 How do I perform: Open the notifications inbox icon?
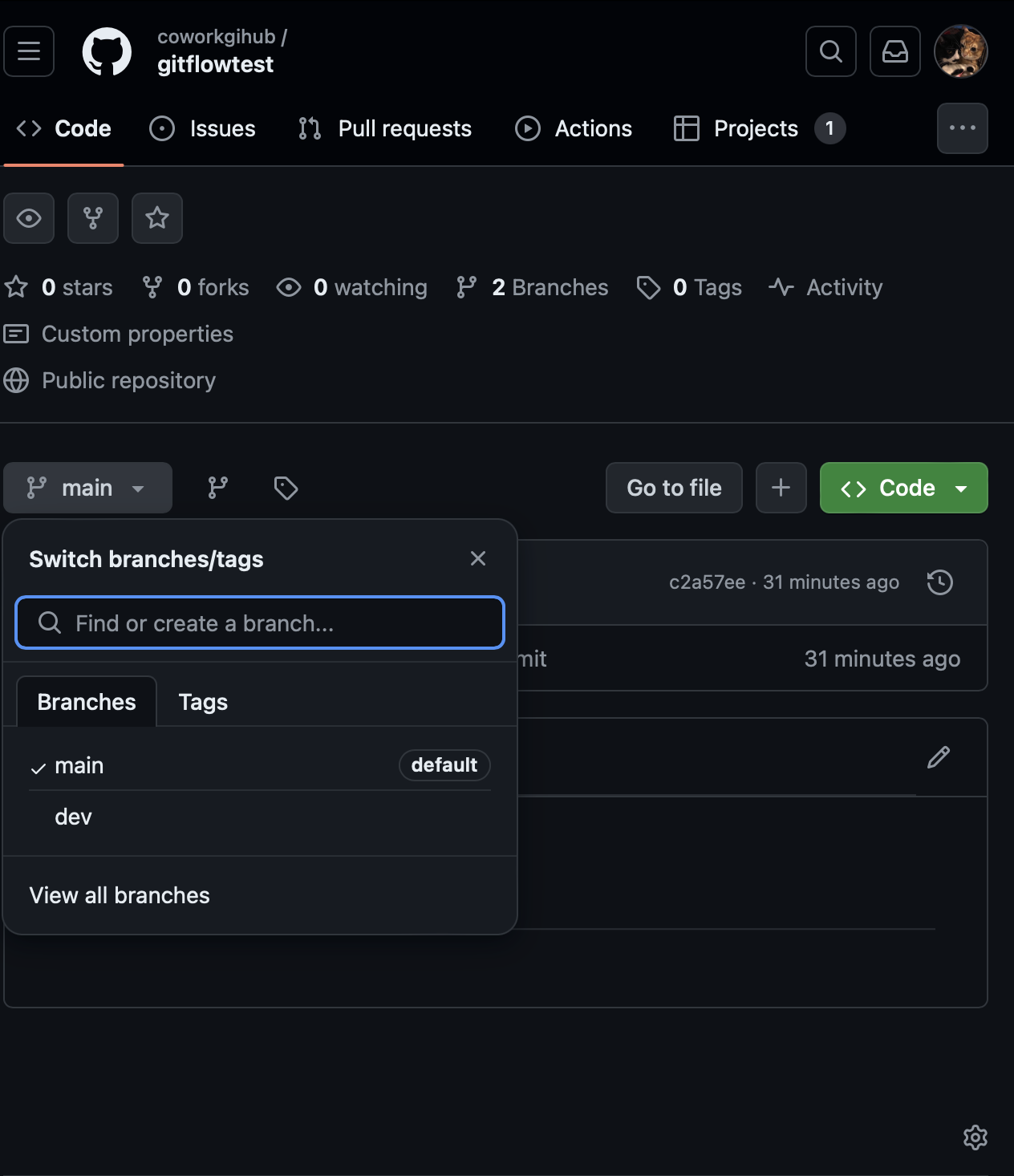point(894,51)
